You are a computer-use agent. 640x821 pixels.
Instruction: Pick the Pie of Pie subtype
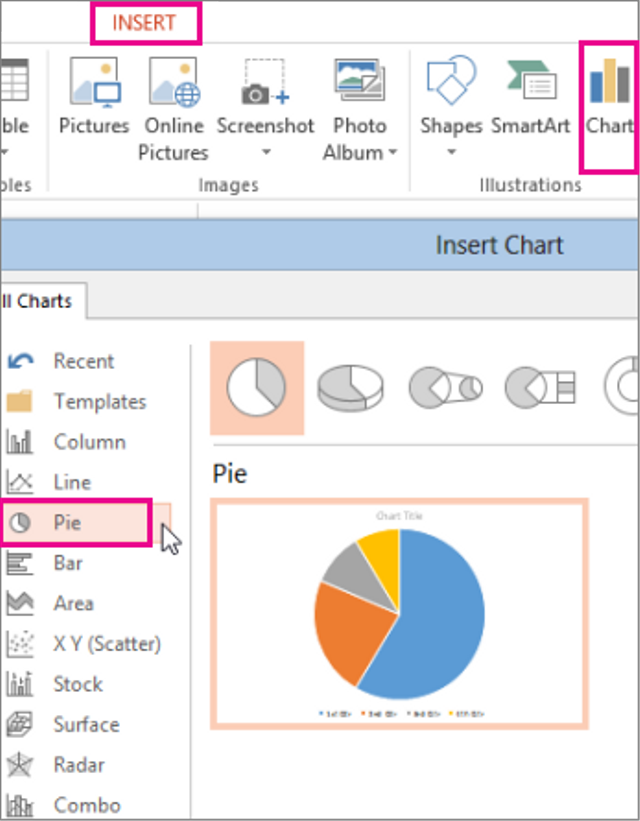[445, 387]
